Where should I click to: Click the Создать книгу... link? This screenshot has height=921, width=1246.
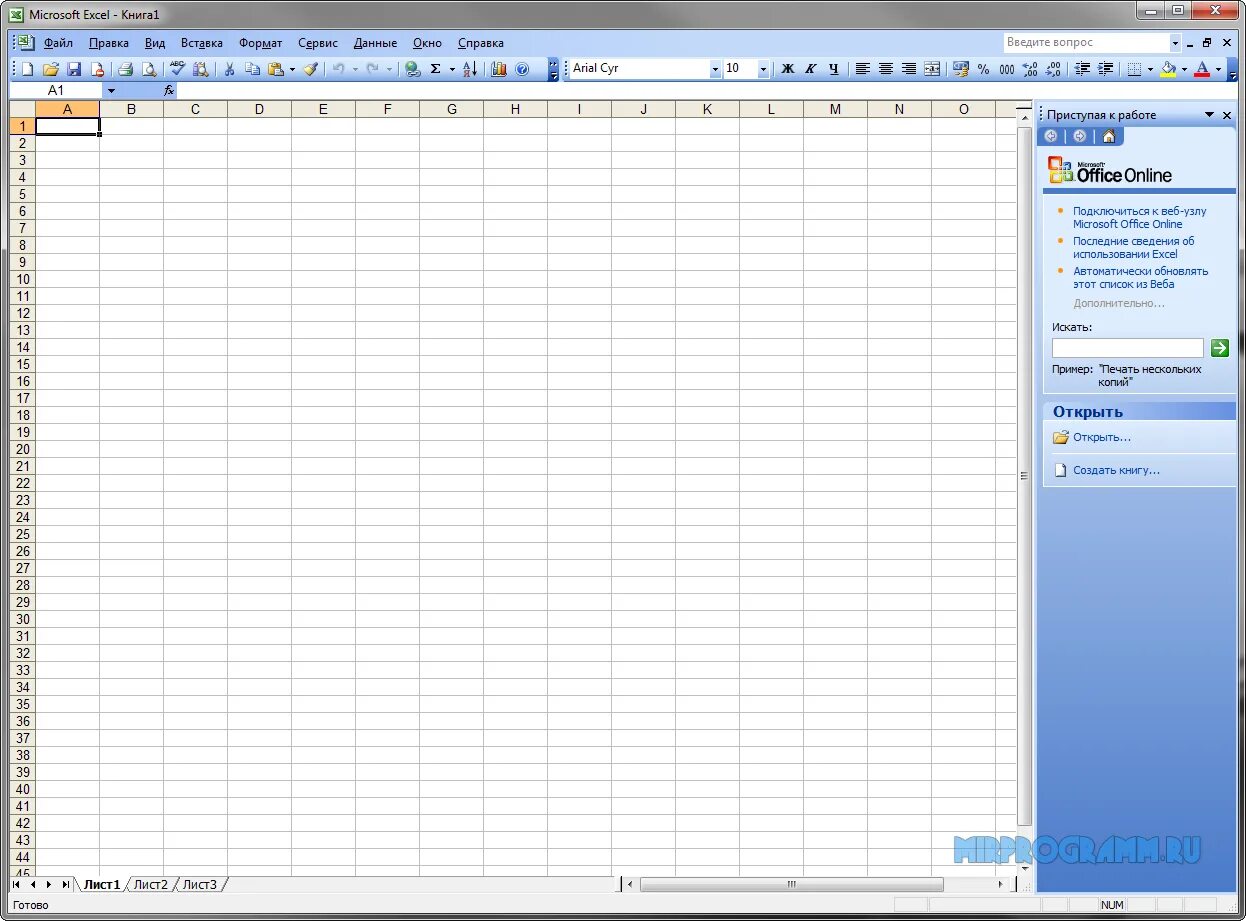(x=1116, y=470)
